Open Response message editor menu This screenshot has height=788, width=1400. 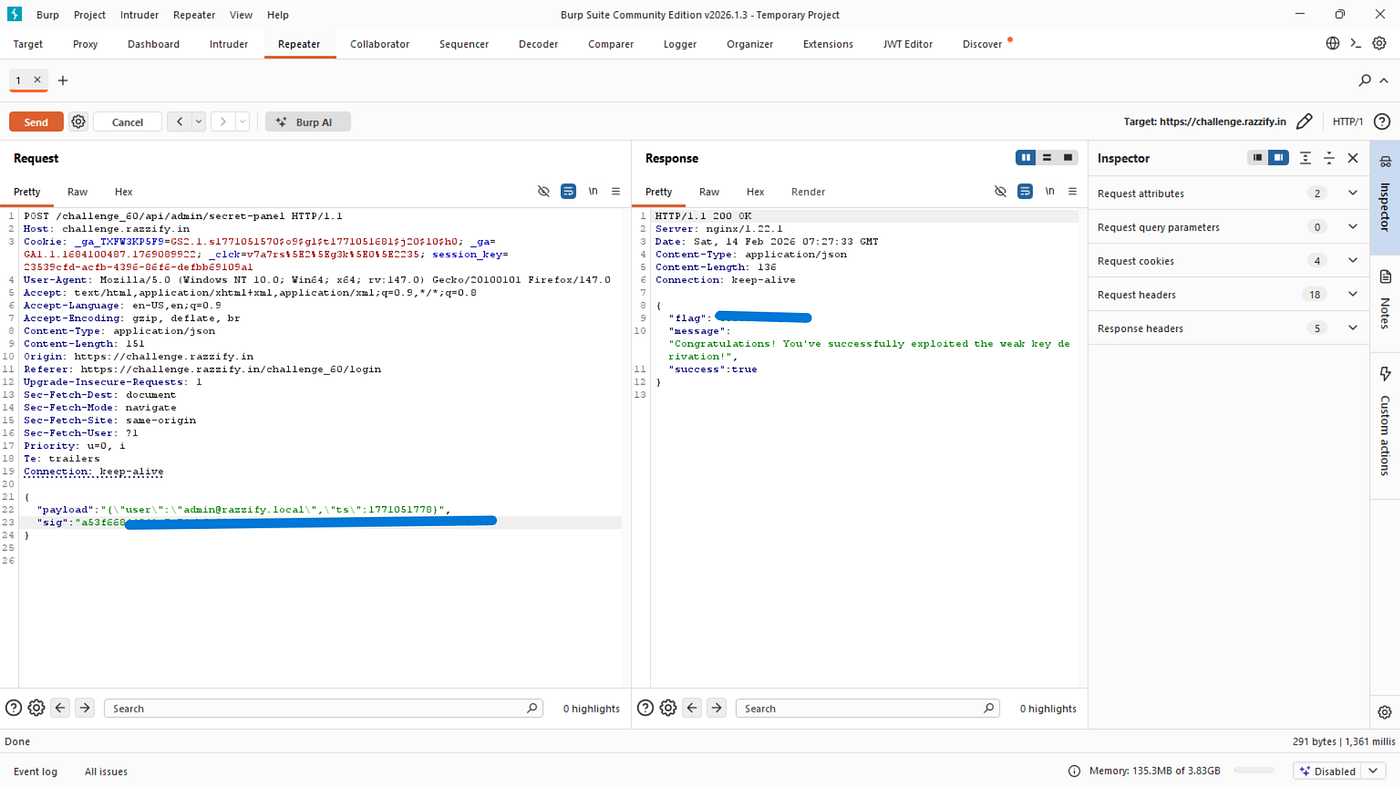[1072, 191]
